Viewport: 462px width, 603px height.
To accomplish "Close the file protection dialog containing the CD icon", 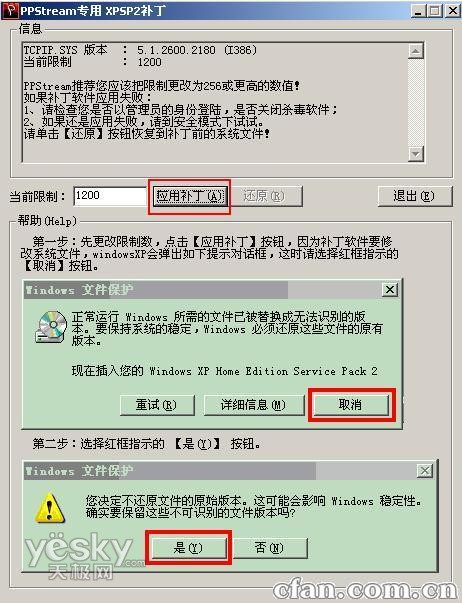I will coord(390,289).
